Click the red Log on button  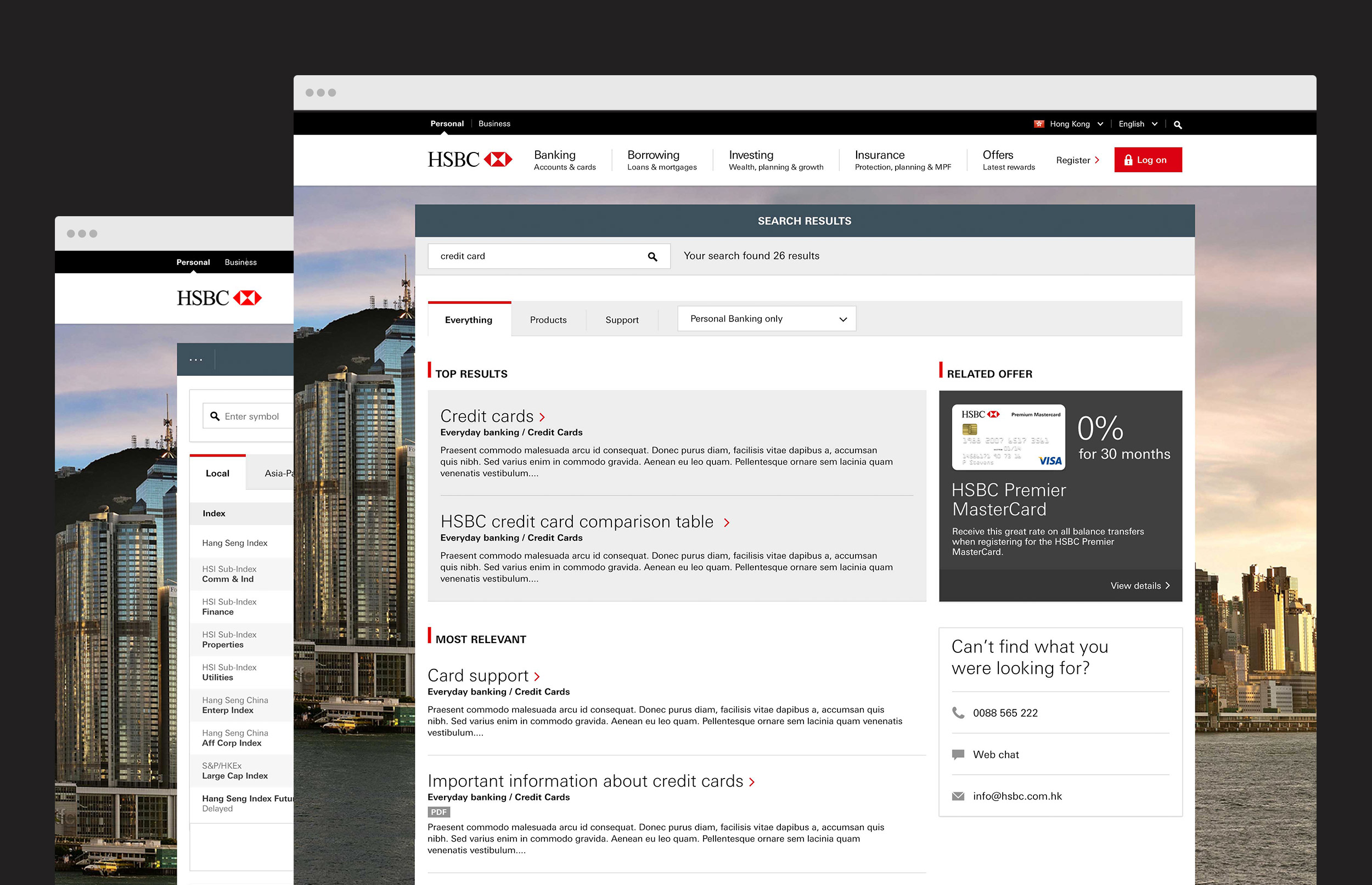pos(1148,160)
